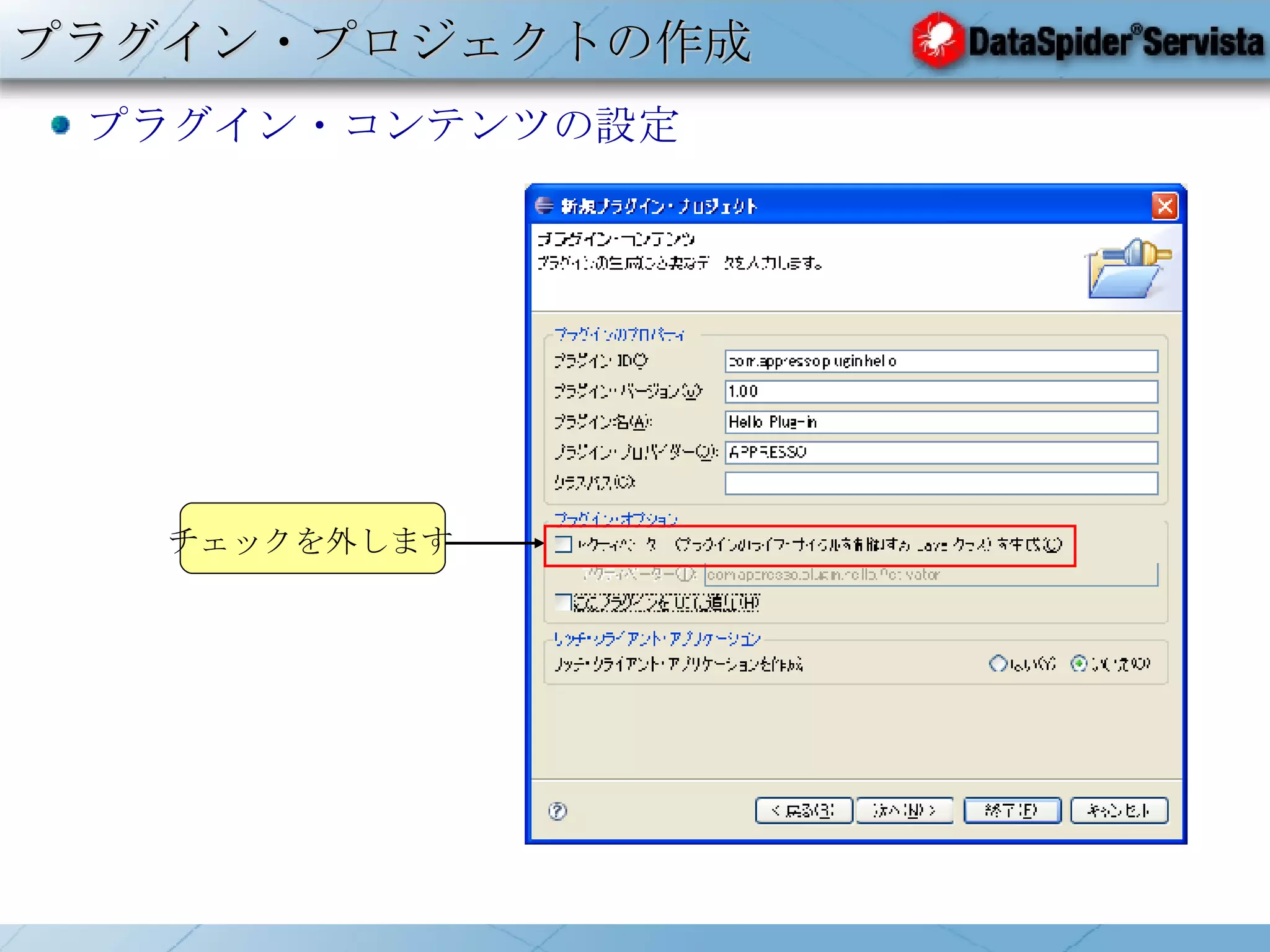Select the No rich client radio button
The width and height of the screenshot is (1270, 952).
coord(1079,663)
